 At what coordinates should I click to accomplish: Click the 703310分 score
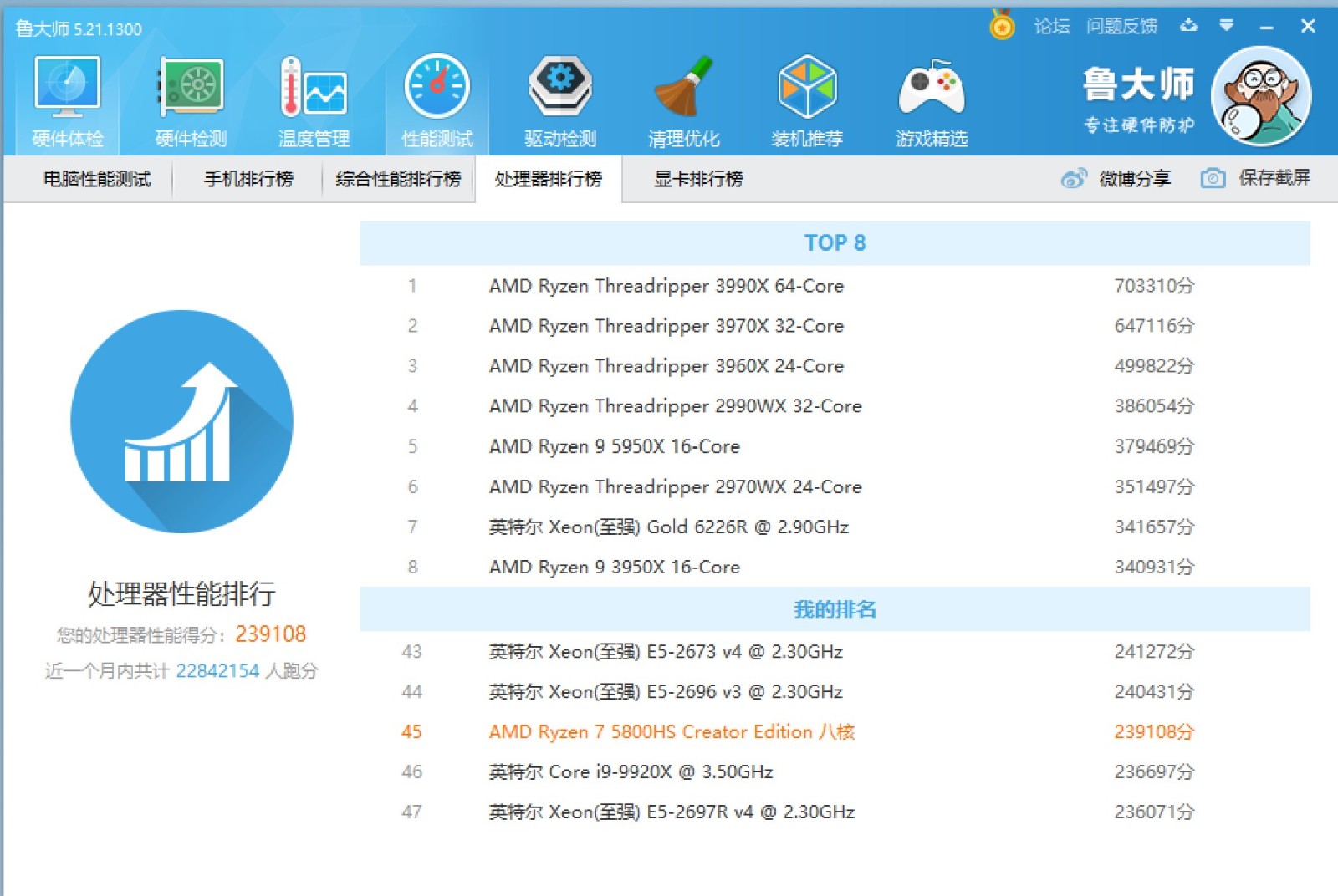coord(1154,286)
